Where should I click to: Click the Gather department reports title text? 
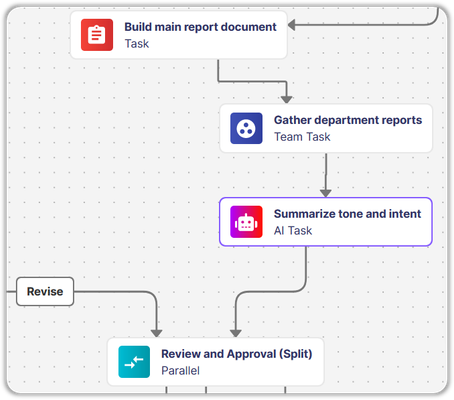pyautogui.click(x=348, y=120)
